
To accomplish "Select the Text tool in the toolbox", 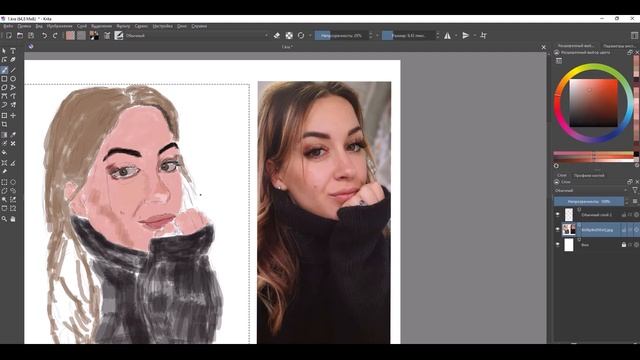I will tap(13, 51).
